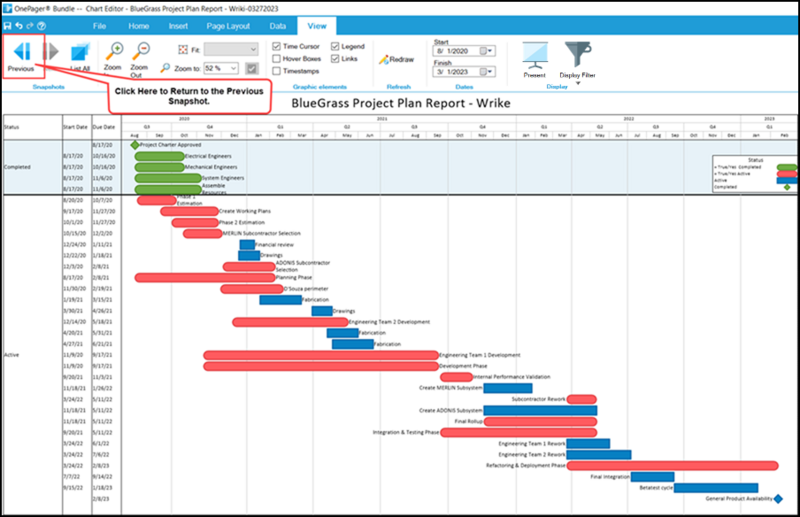Enable the Hover Boxes checkbox
This screenshot has width=800, height=517.
[277, 59]
